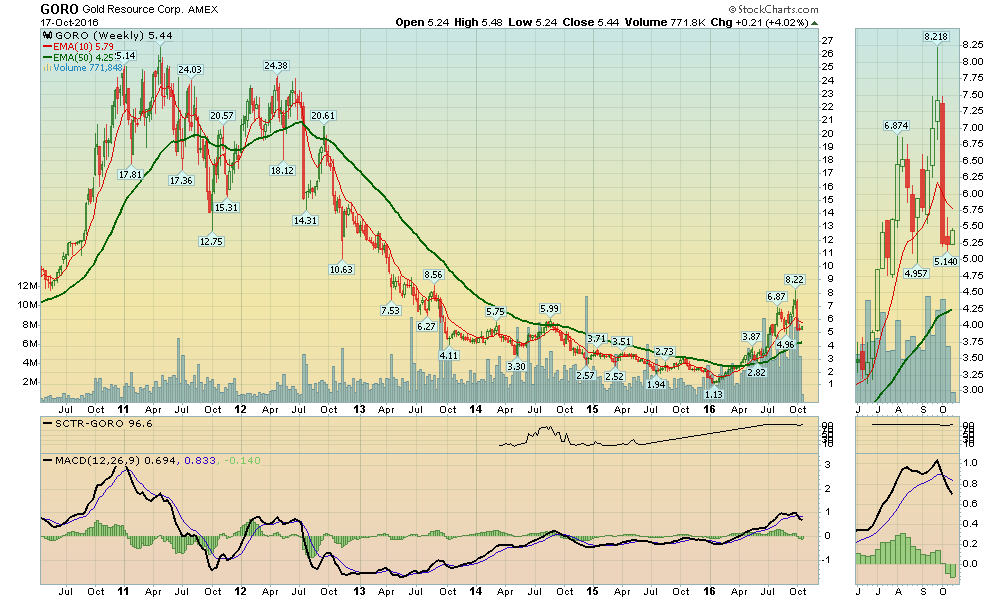Click the volume bars icon in the legend
The width and height of the screenshot is (1000, 600).
tap(47, 68)
